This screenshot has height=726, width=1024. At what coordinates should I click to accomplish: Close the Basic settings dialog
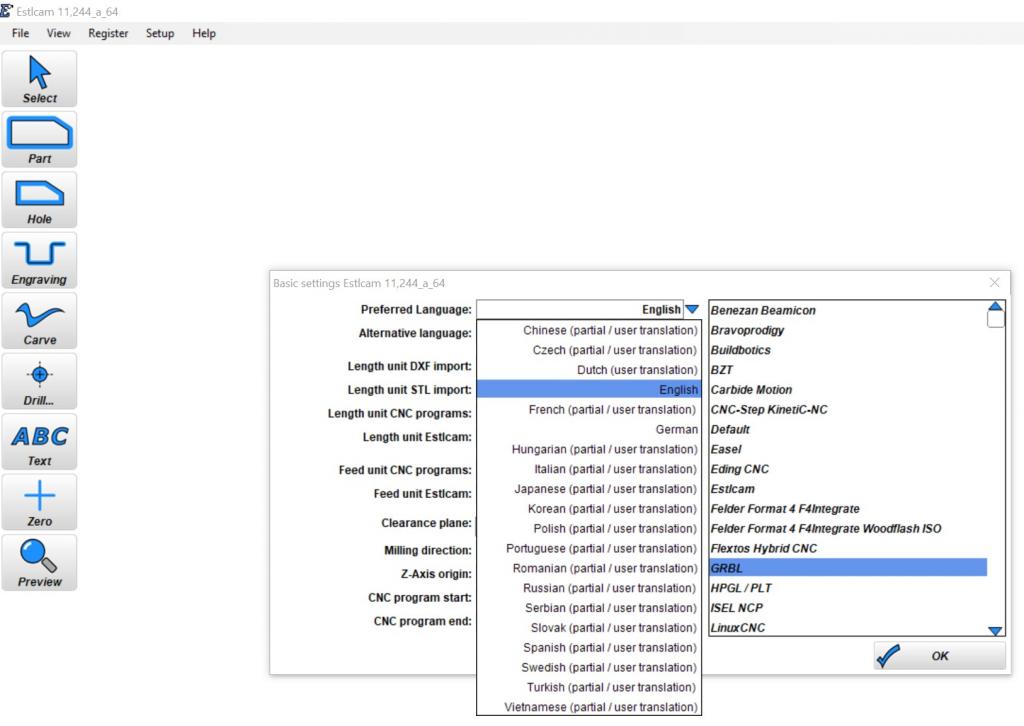(x=994, y=283)
